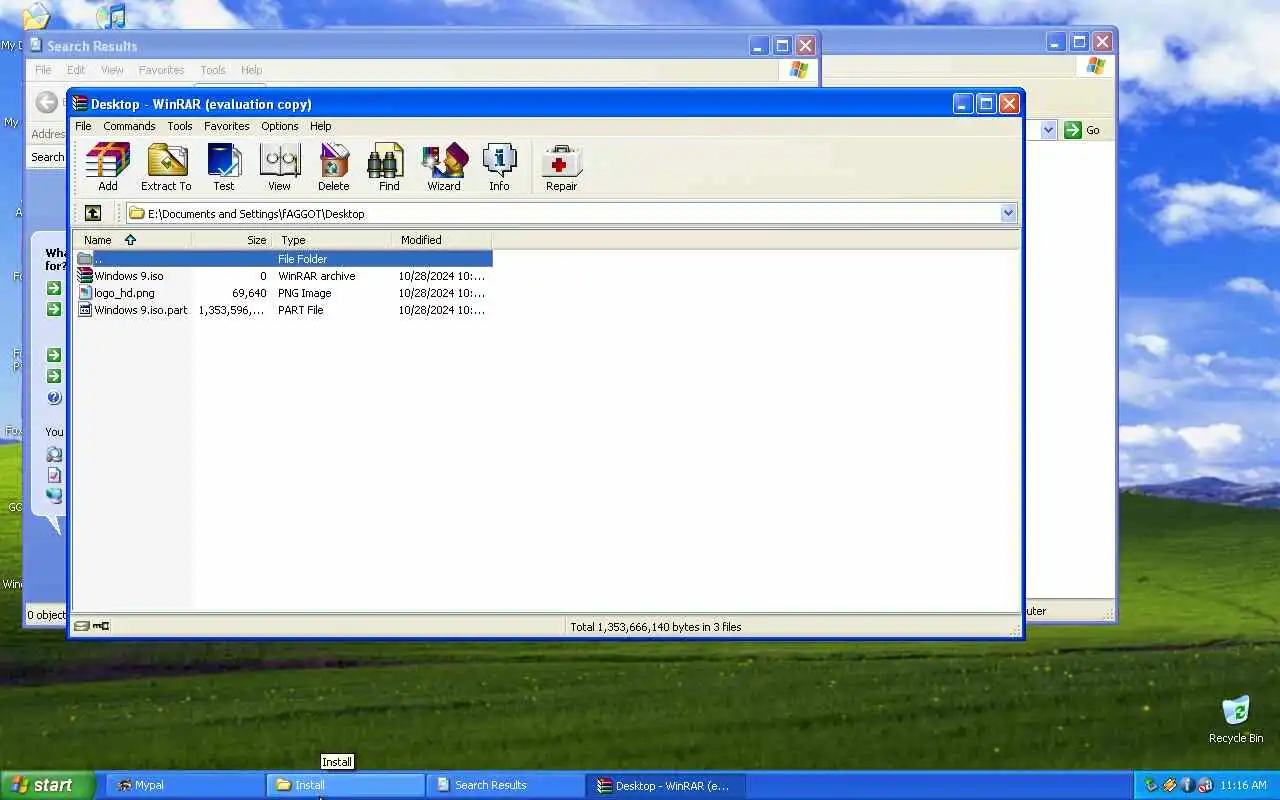Click the Repair archive icon

click(561, 167)
